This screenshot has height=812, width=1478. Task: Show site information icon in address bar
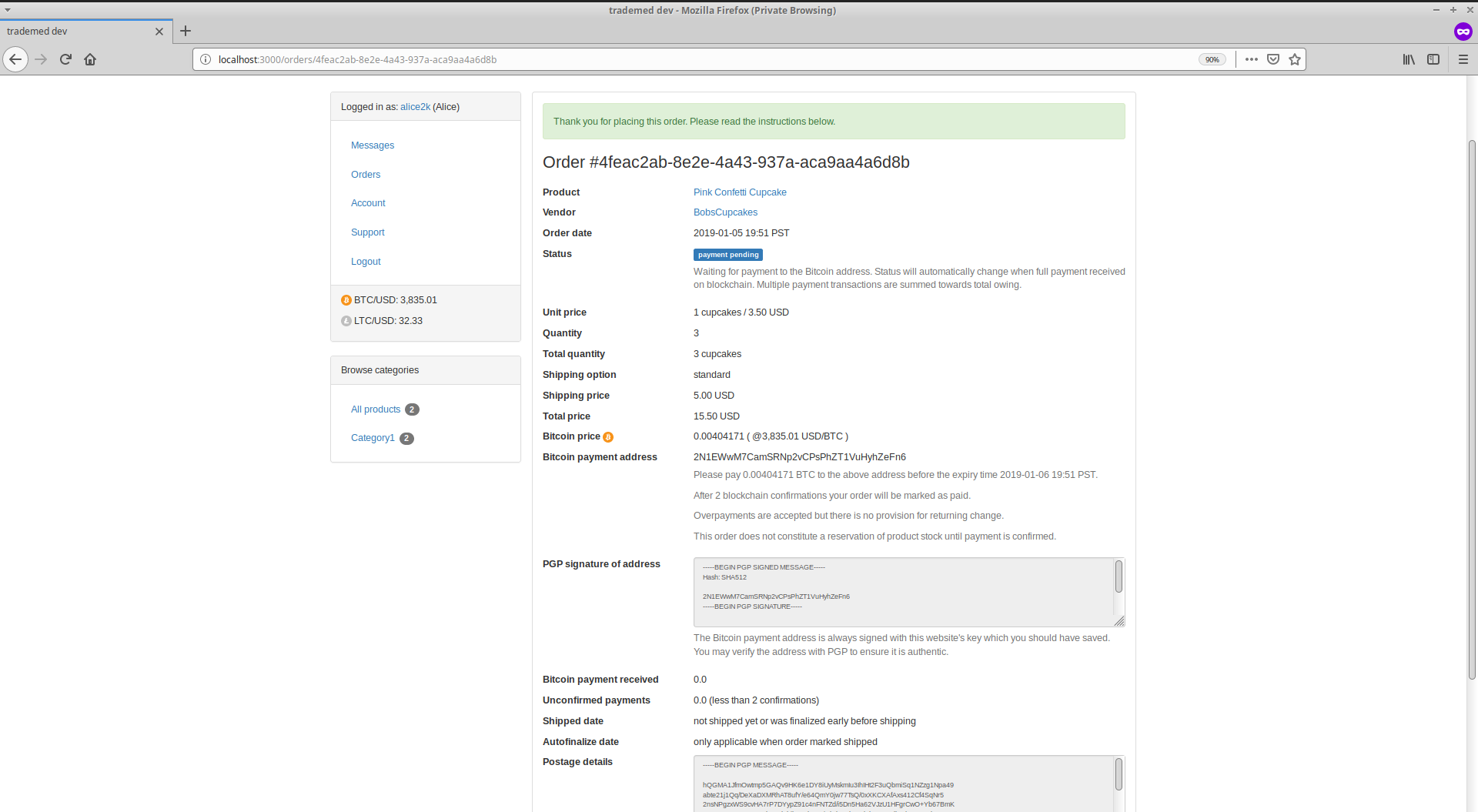click(206, 59)
